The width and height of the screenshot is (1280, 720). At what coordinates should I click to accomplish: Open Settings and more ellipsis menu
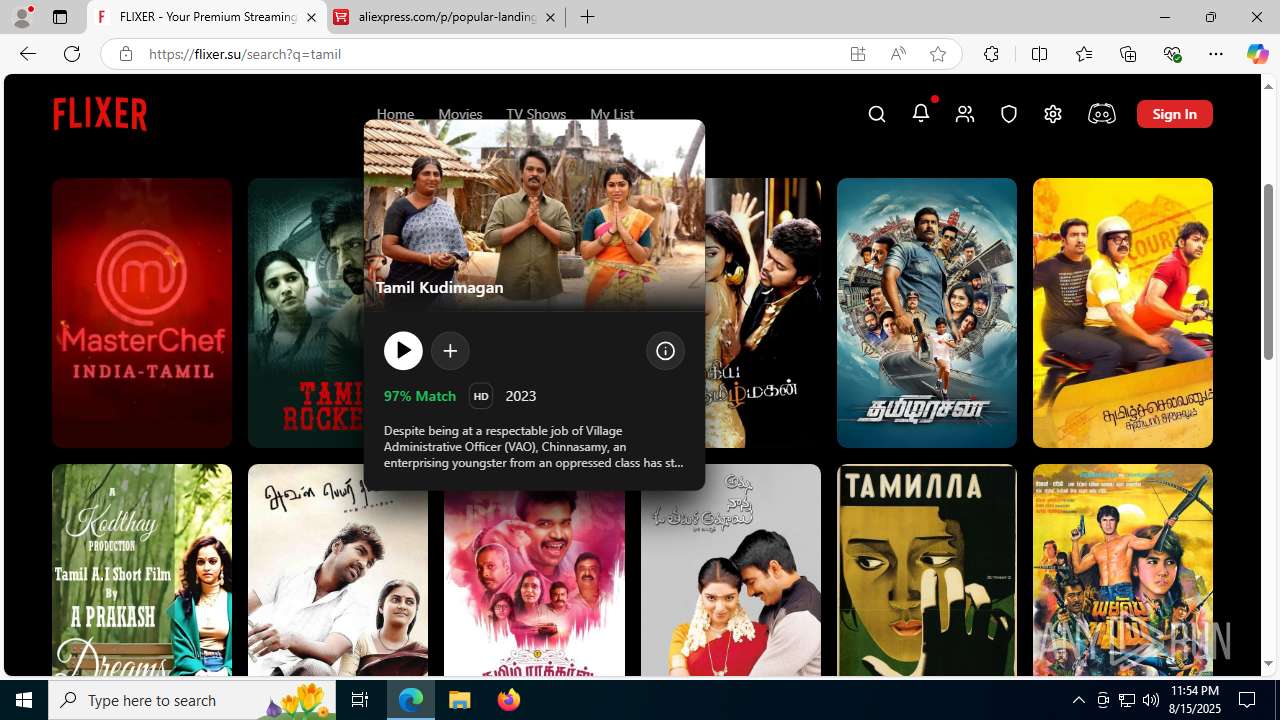[x=1216, y=54]
